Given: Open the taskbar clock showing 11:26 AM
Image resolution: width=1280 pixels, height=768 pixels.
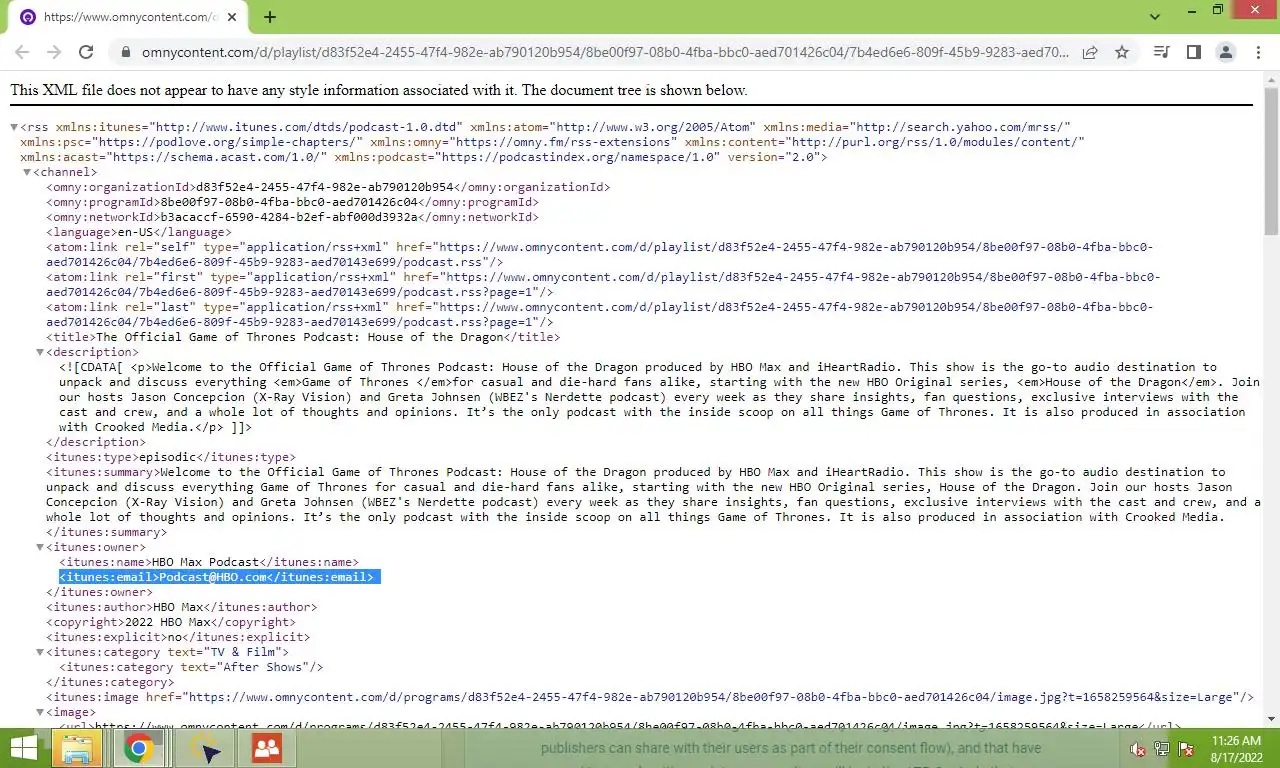Looking at the screenshot, I should pos(1236,748).
